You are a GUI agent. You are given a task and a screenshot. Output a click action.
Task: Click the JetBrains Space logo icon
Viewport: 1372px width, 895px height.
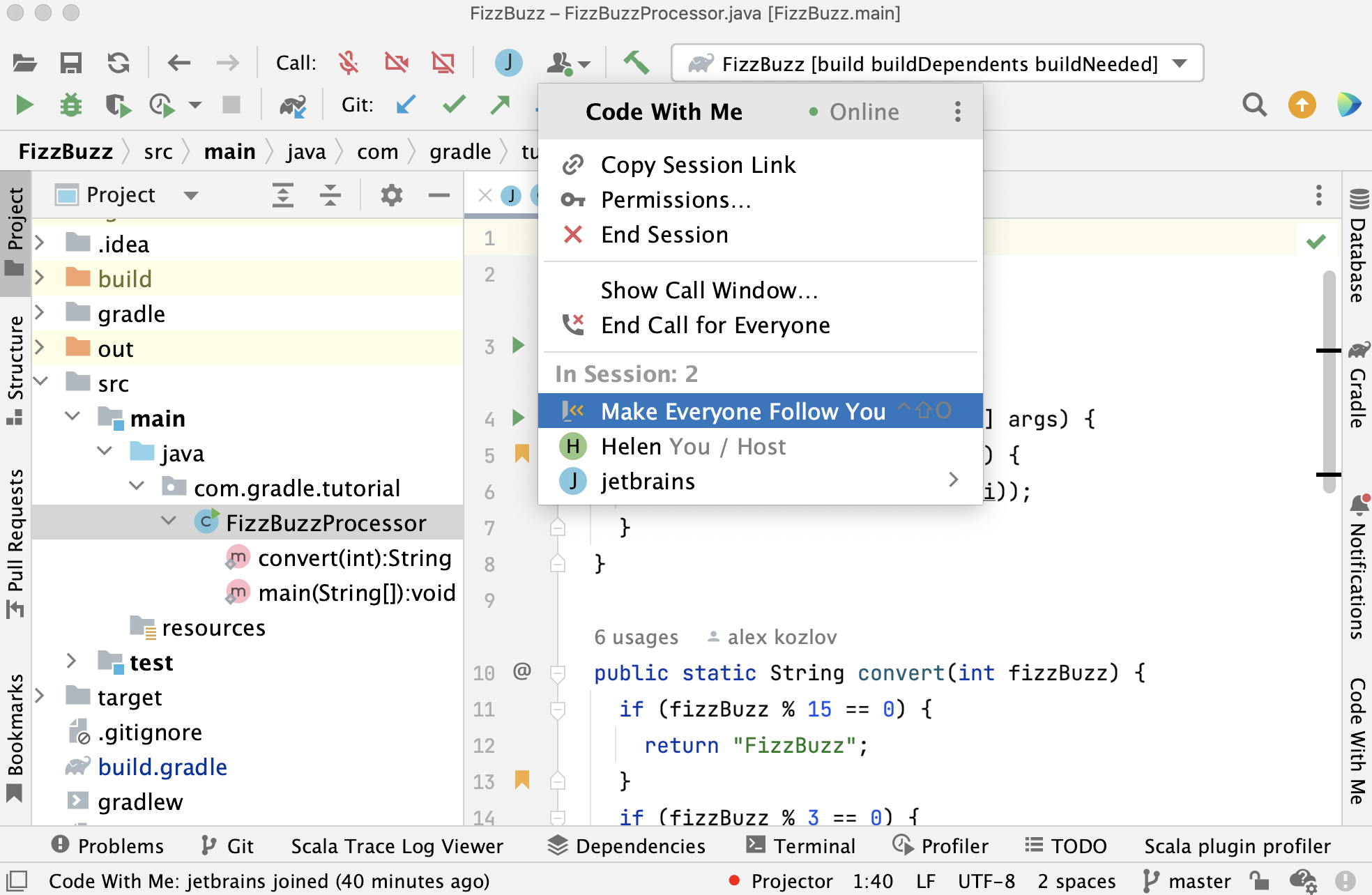click(x=1349, y=105)
